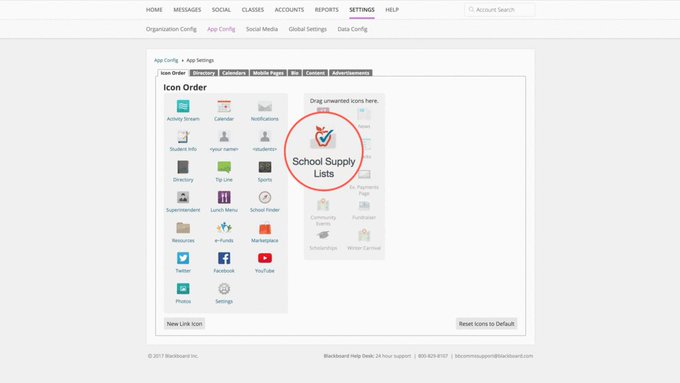680x383 pixels.
Task: Select the faded Scholarships graduation cap icon
Action: pos(323,235)
